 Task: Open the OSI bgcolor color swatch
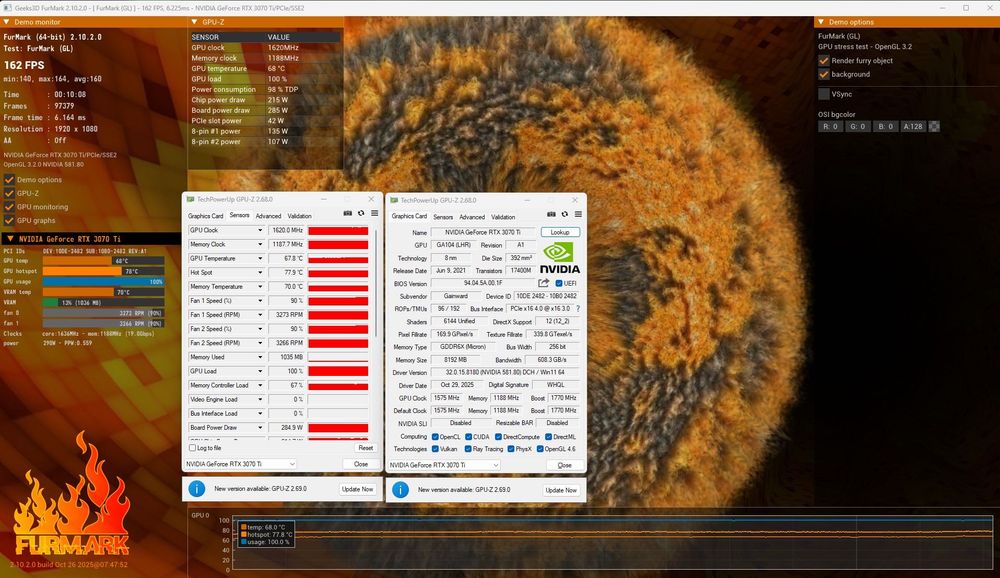coord(934,127)
